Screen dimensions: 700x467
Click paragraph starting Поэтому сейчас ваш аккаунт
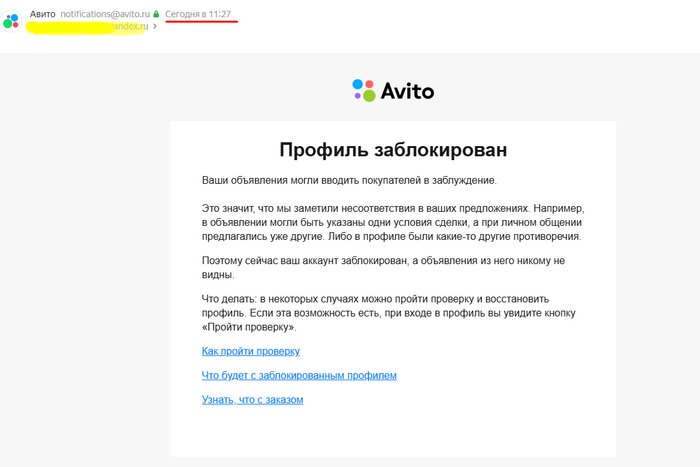(383, 267)
